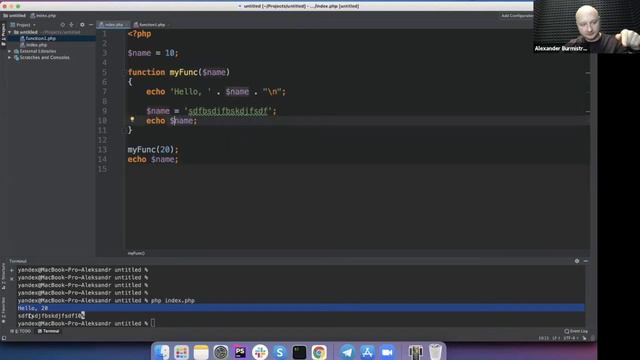
Task: Close terminal session with x icon
Action: [x=12, y=278]
